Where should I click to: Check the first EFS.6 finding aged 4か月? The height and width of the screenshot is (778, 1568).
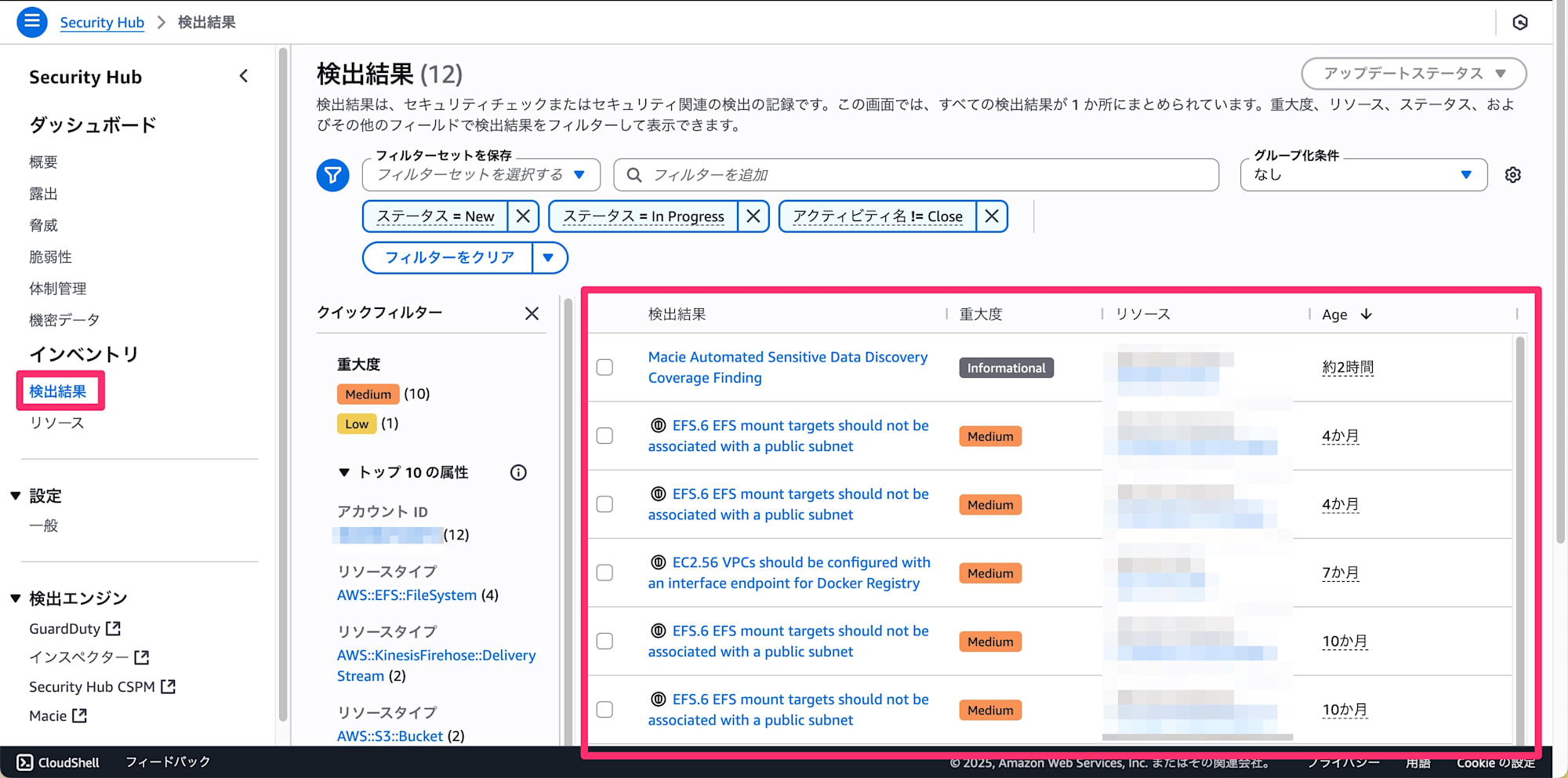pos(604,435)
